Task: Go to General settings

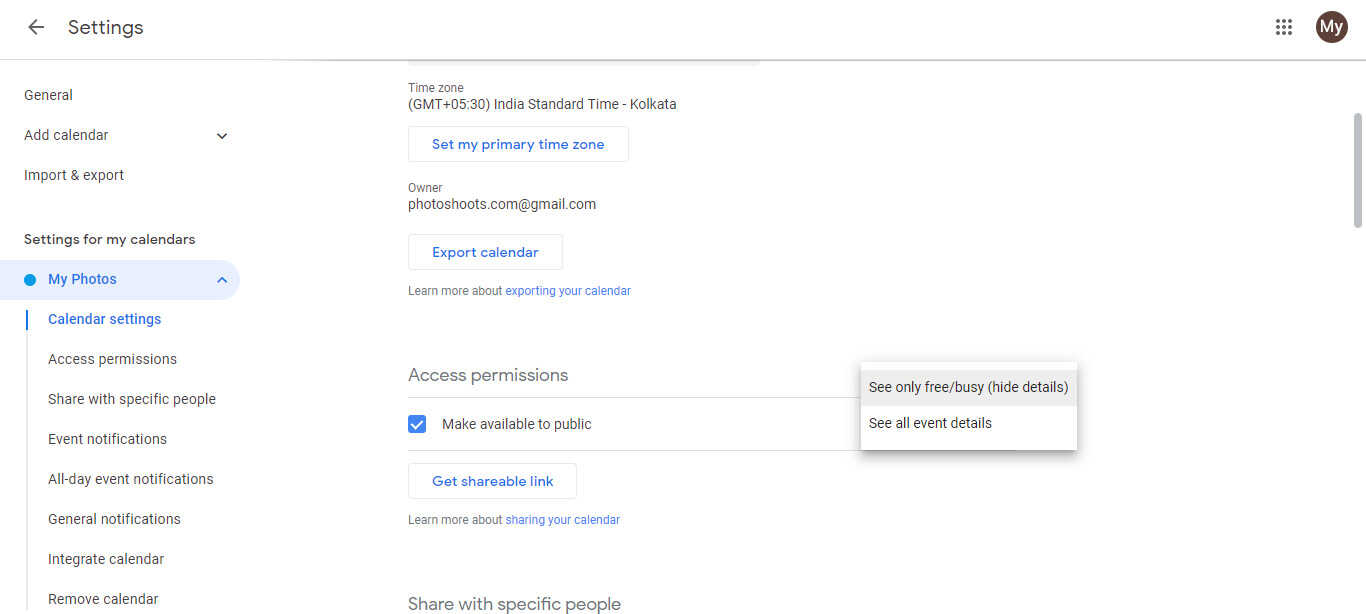Action: point(48,95)
